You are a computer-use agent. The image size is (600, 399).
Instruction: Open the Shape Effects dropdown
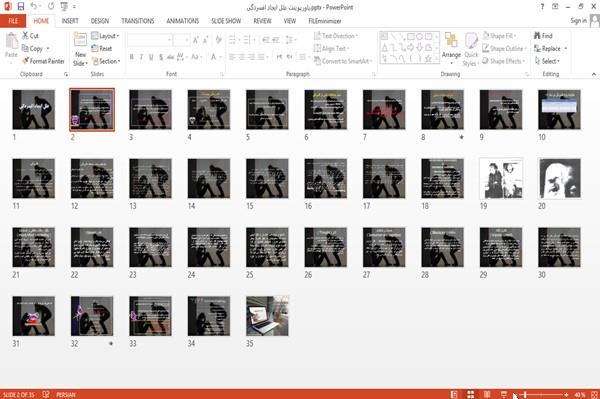(504, 61)
